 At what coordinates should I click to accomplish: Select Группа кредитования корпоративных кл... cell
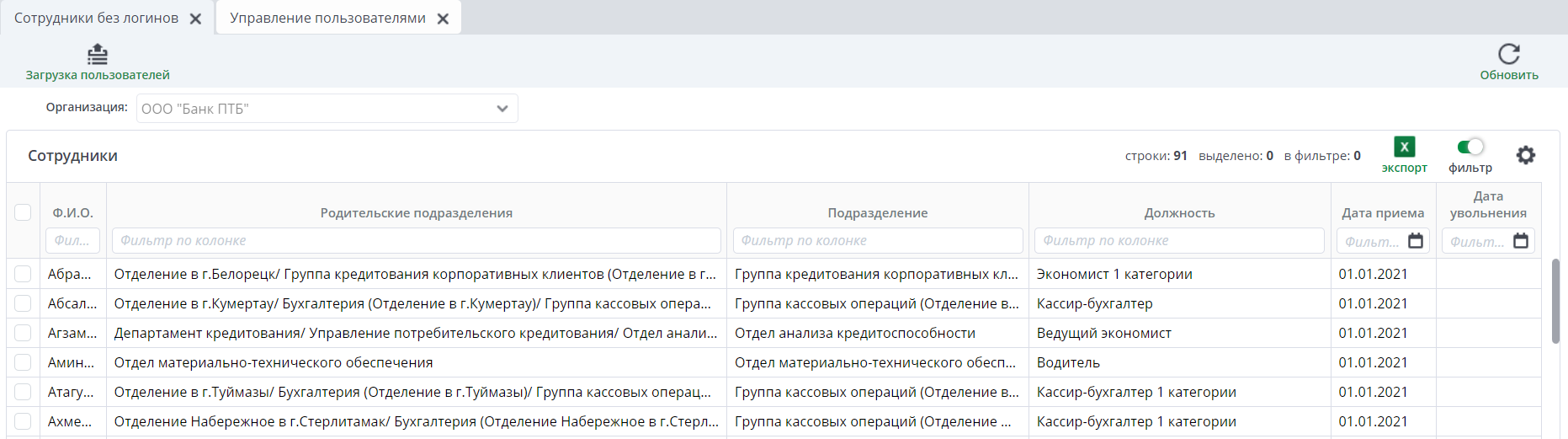878,274
